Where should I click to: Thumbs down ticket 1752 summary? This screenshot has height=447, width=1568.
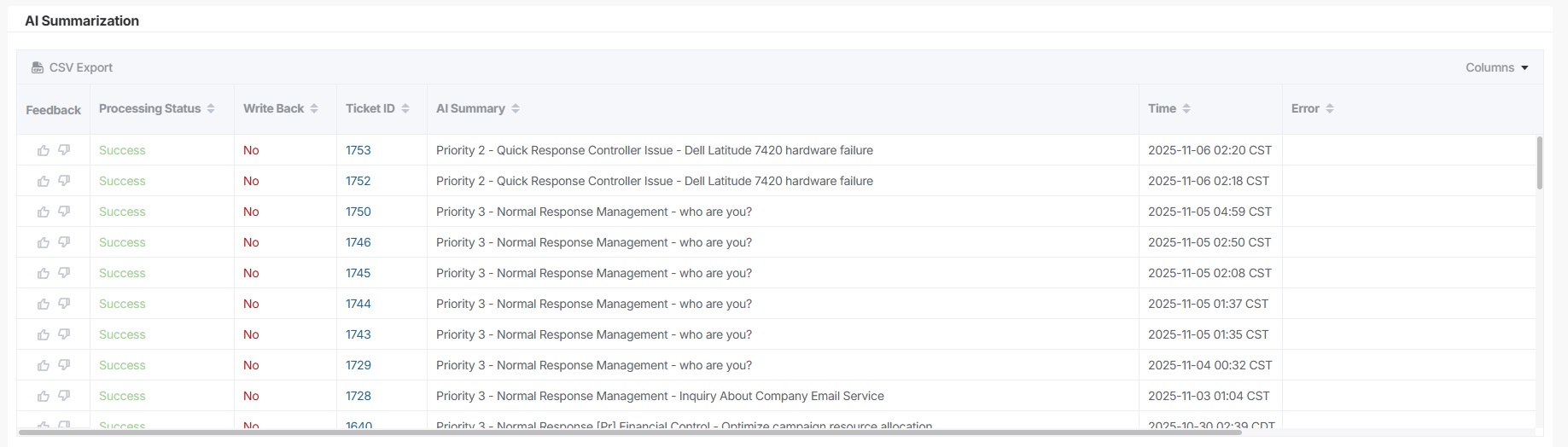click(64, 181)
